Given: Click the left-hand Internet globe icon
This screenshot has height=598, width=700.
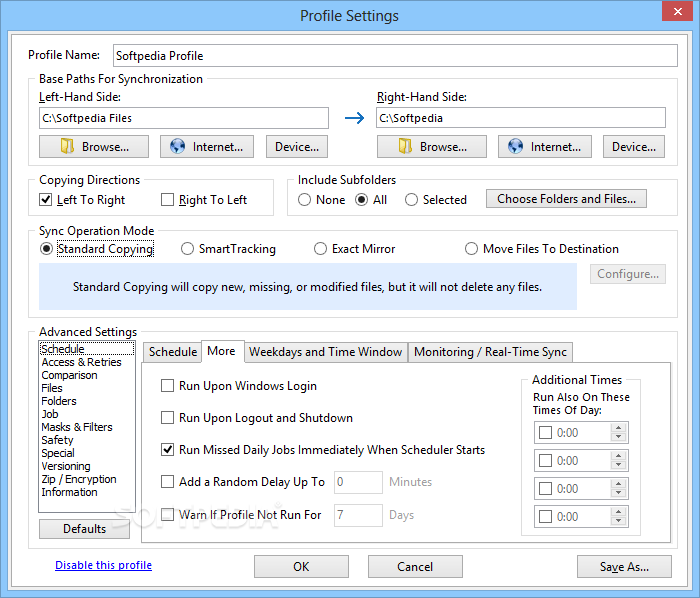Looking at the screenshot, I should click(x=177, y=146).
